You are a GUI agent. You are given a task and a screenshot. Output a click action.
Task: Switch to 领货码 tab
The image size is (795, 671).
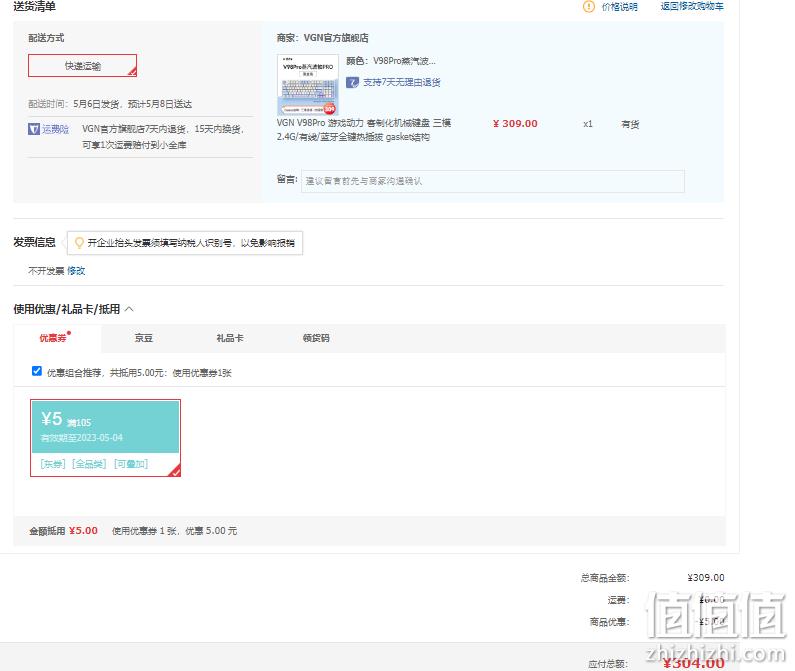tap(316, 338)
